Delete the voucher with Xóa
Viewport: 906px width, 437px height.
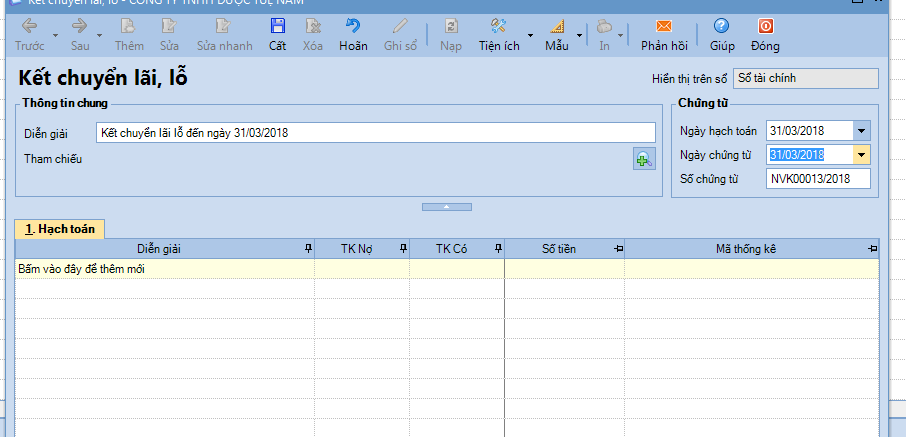pyautogui.click(x=313, y=35)
